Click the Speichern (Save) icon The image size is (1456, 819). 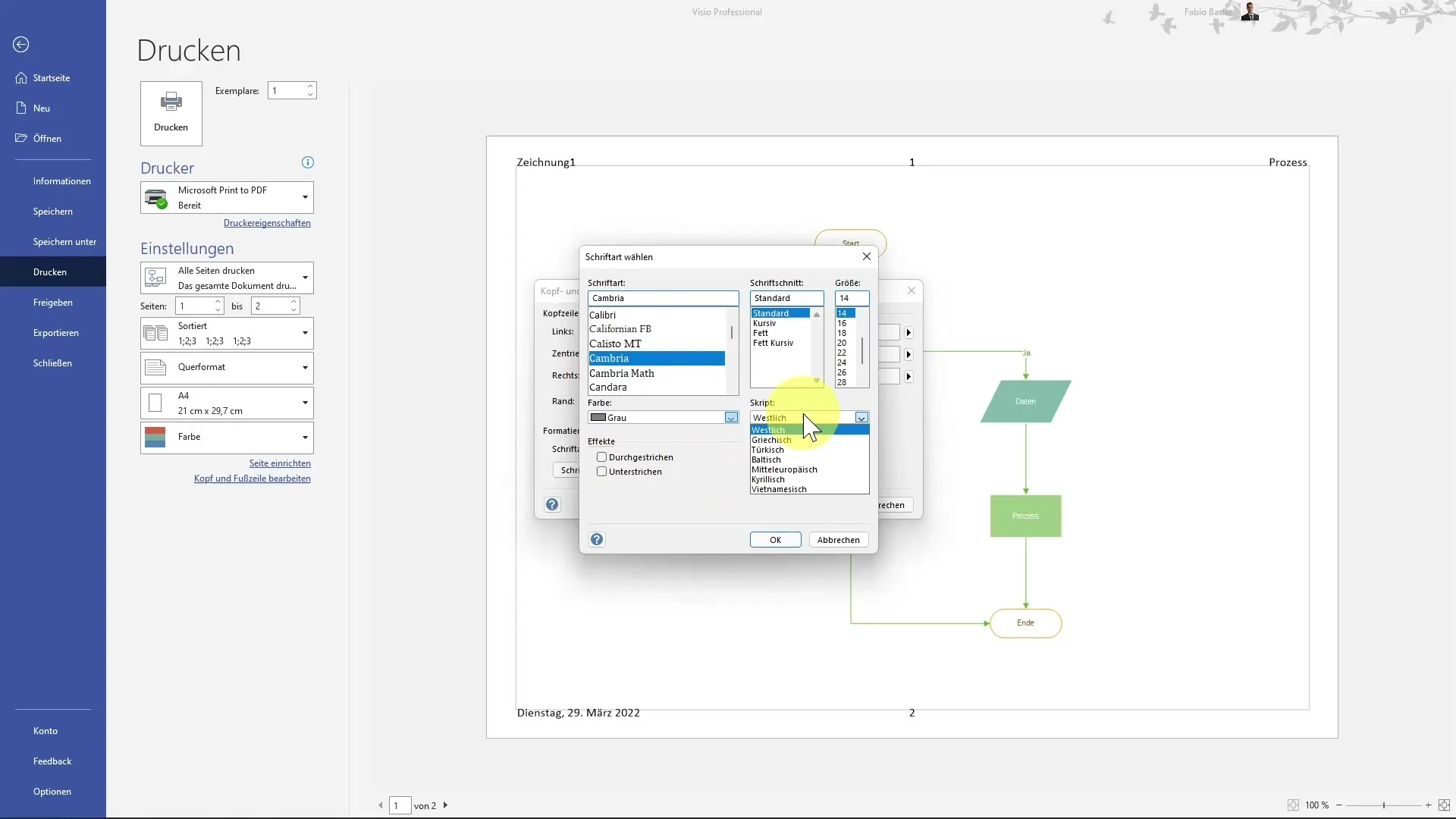tap(53, 211)
